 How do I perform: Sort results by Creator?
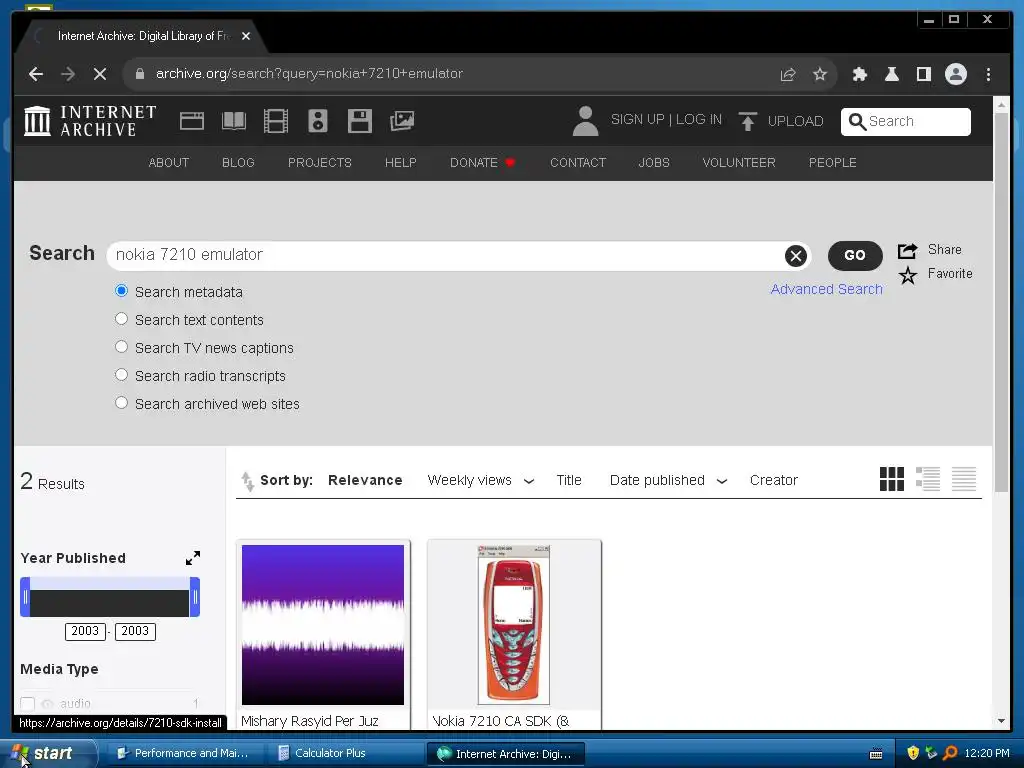pyautogui.click(x=774, y=481)
